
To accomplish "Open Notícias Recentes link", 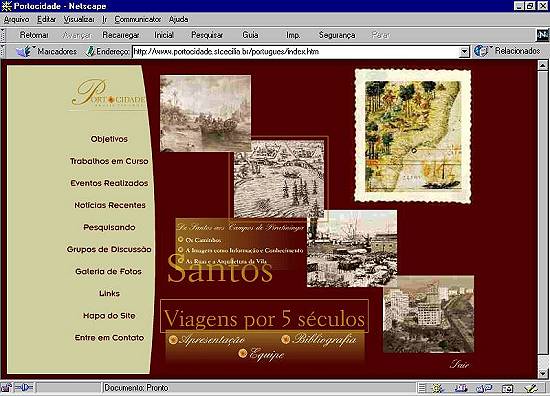I will coord(110,205).
